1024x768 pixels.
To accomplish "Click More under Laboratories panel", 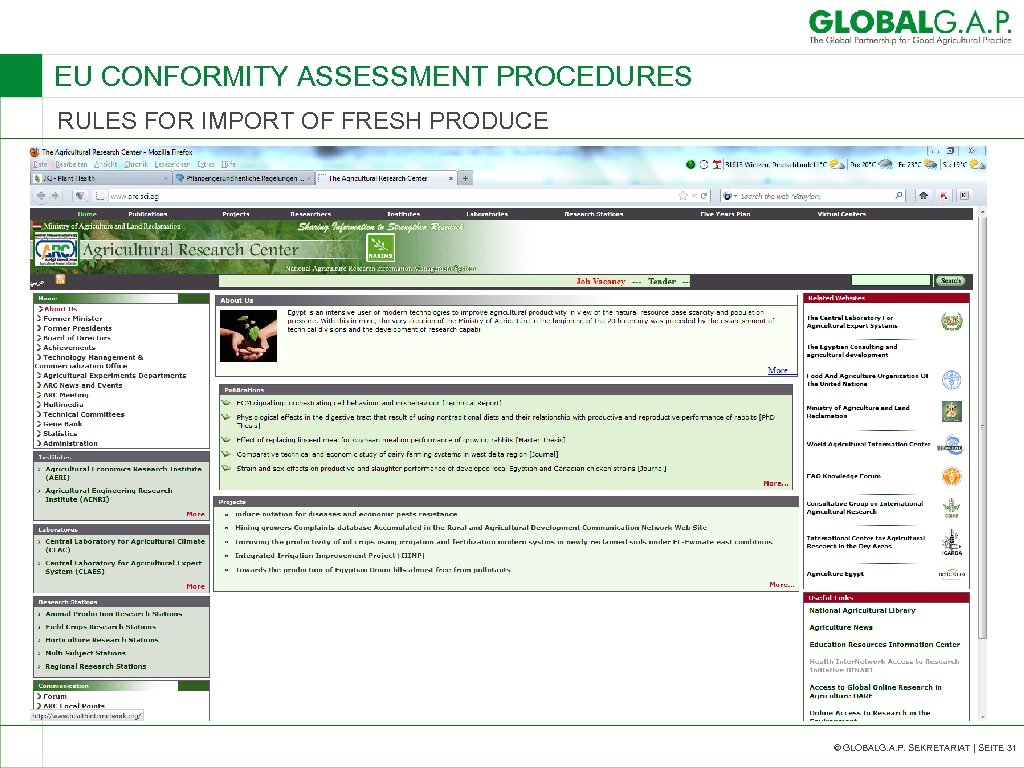I will (195, 586).
